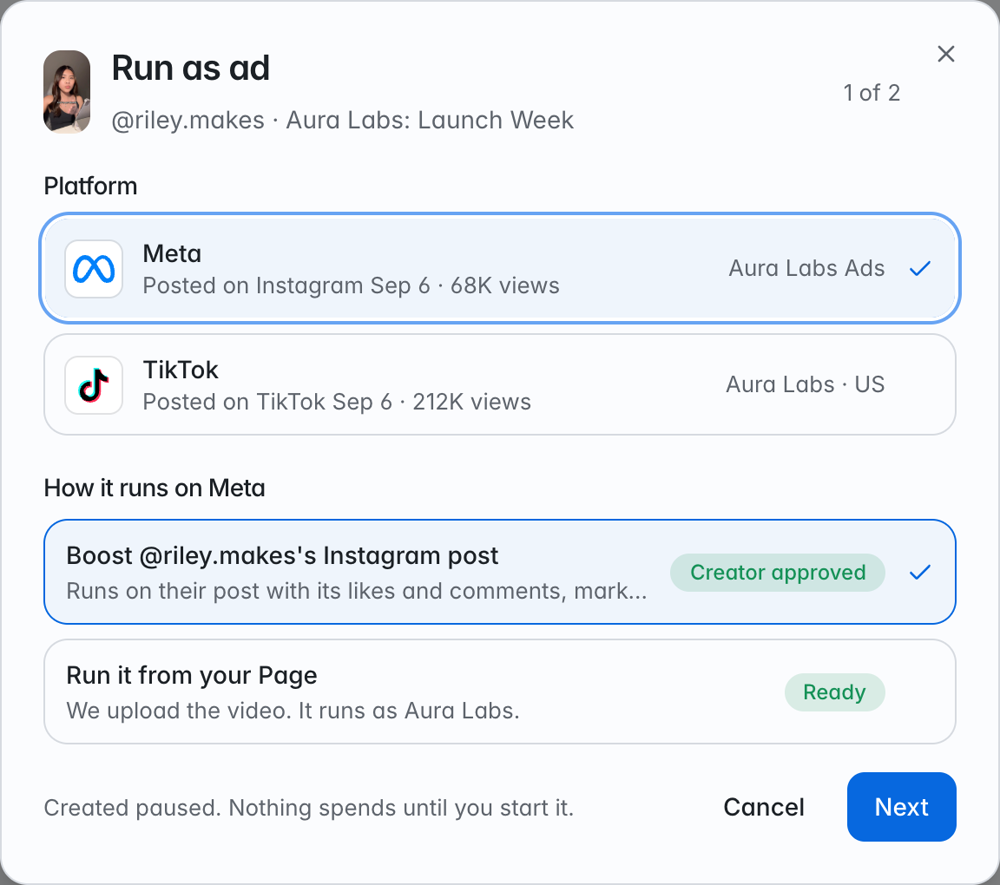
Task: Click 'Posted on TikTok Sep 6 · 212K views'
Action: coord(337,402)
